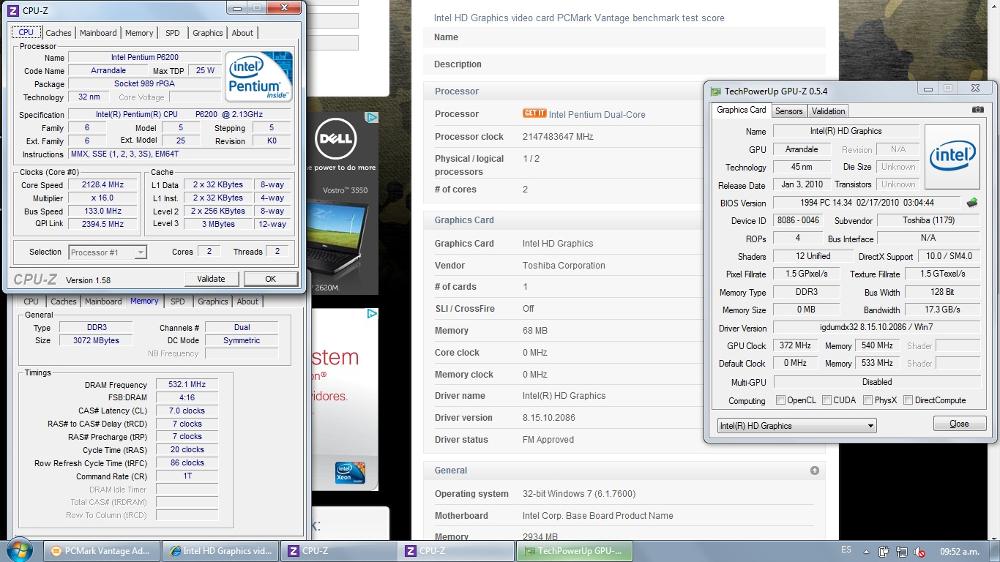Image resolution: width=1000 pixels, height=562 pixels.
Task: Click the Windows Start orb
Action: coord(19,551)
